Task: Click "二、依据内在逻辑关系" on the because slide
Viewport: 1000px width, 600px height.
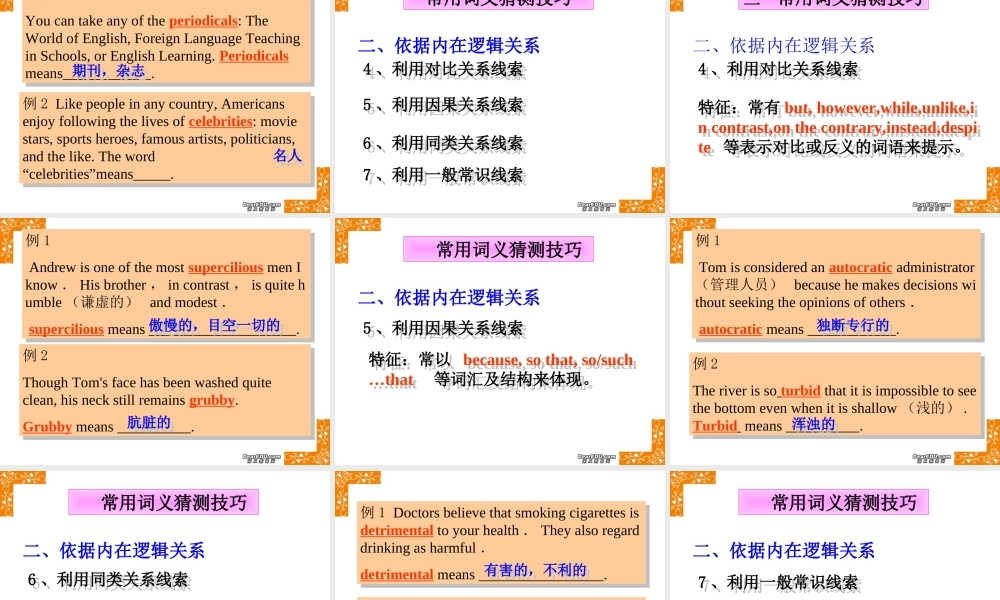Action: pyautogui.click(x=449, y=297)
